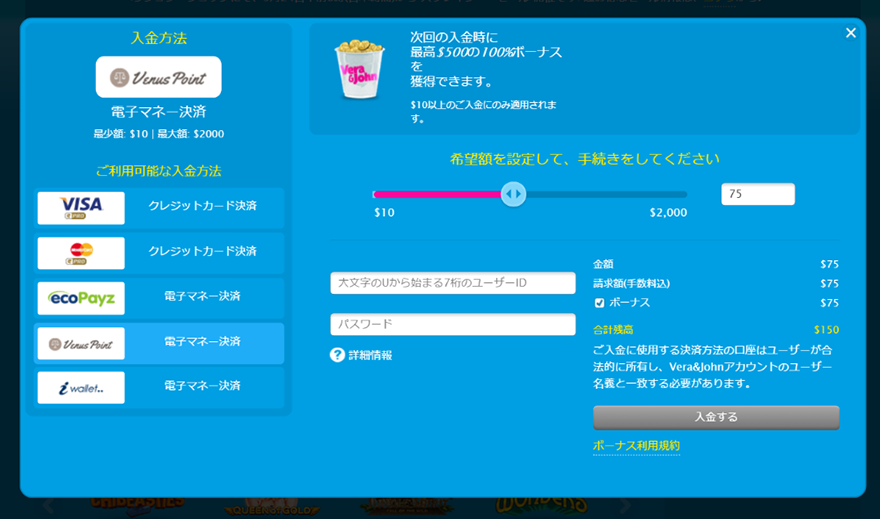The width and height of the screenshot is (880, 519).
Task: Click the 希望額を設定して heading text
Action: tap(584, 159)
